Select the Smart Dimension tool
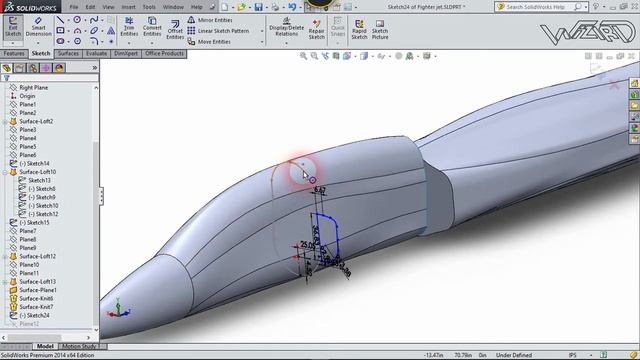The width and height of the screenshot is (640, 360). [38, 27]
